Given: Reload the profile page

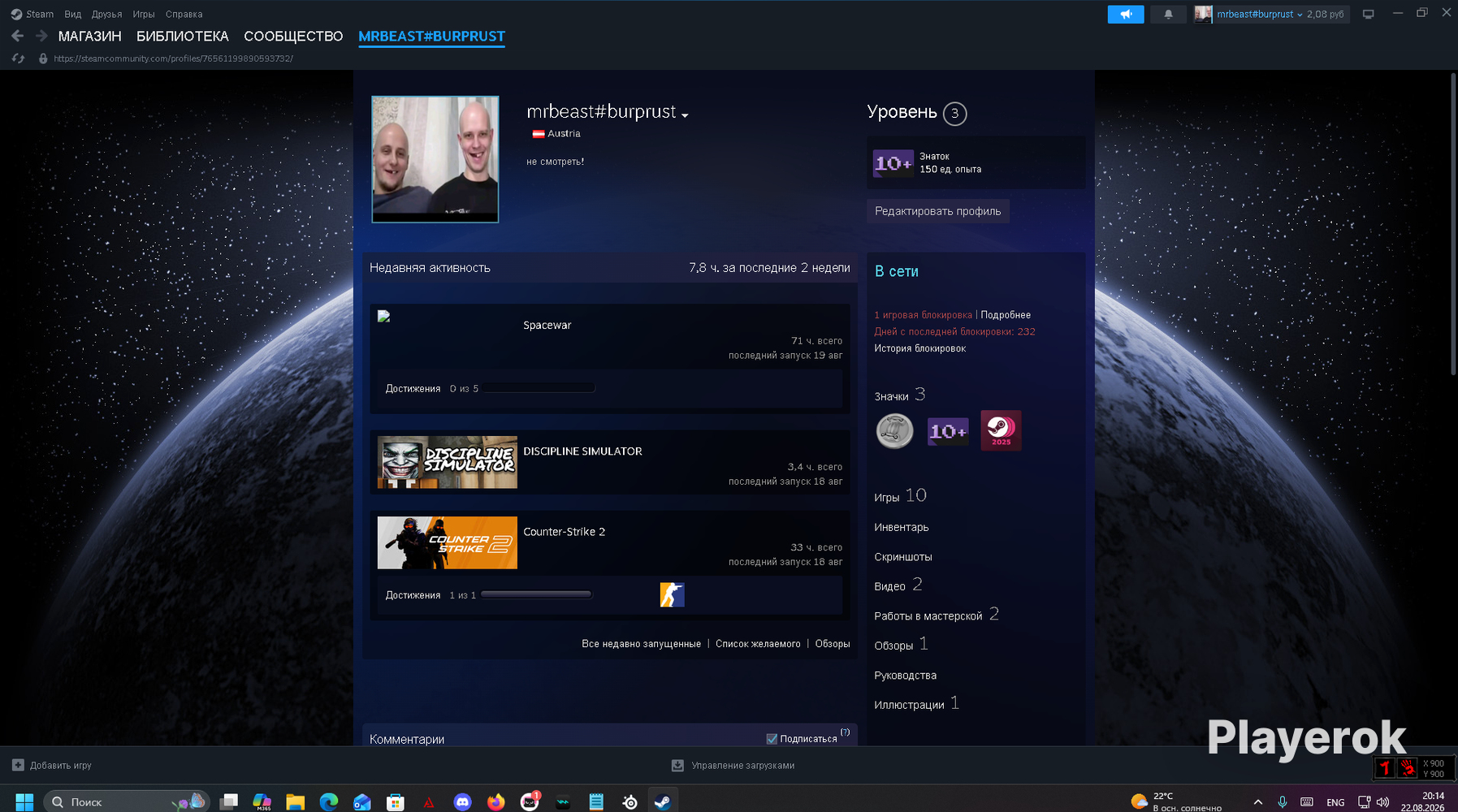Looking at the screenshot, I should (x=18, y=58).
